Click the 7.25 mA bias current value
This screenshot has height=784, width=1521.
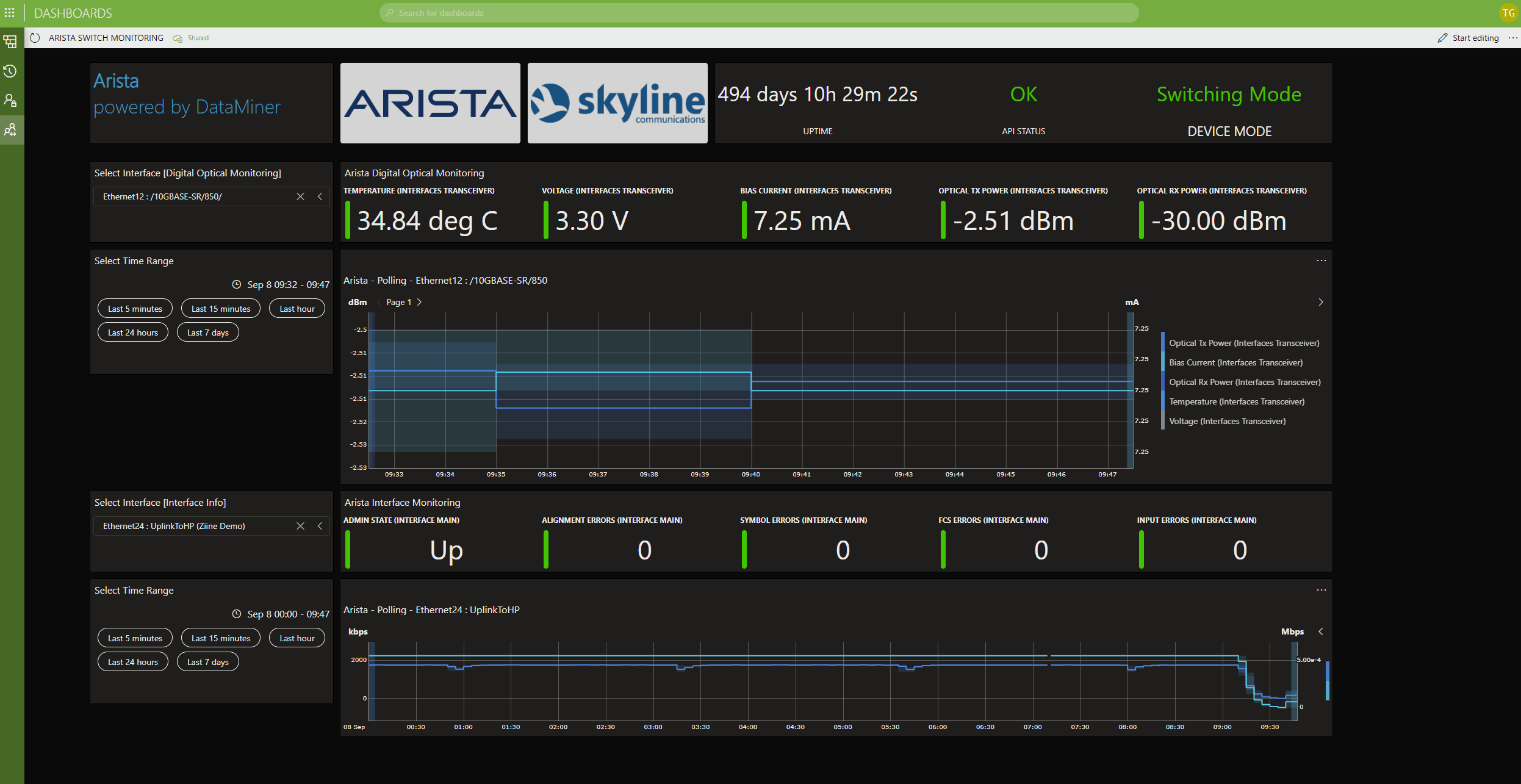pyautogui.click(x=802, y=221)
